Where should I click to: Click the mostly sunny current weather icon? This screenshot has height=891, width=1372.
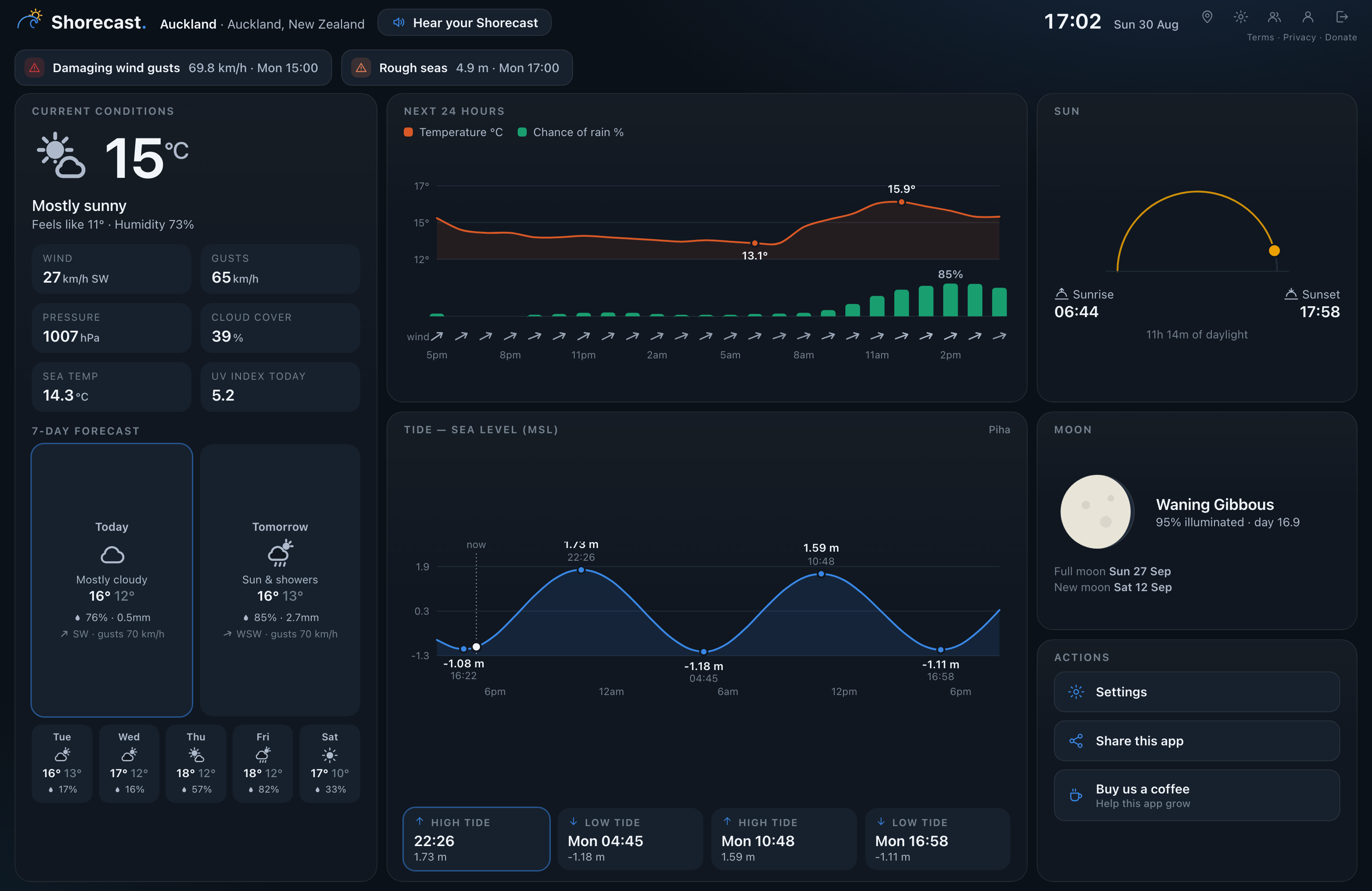click(x=61, y=156)
